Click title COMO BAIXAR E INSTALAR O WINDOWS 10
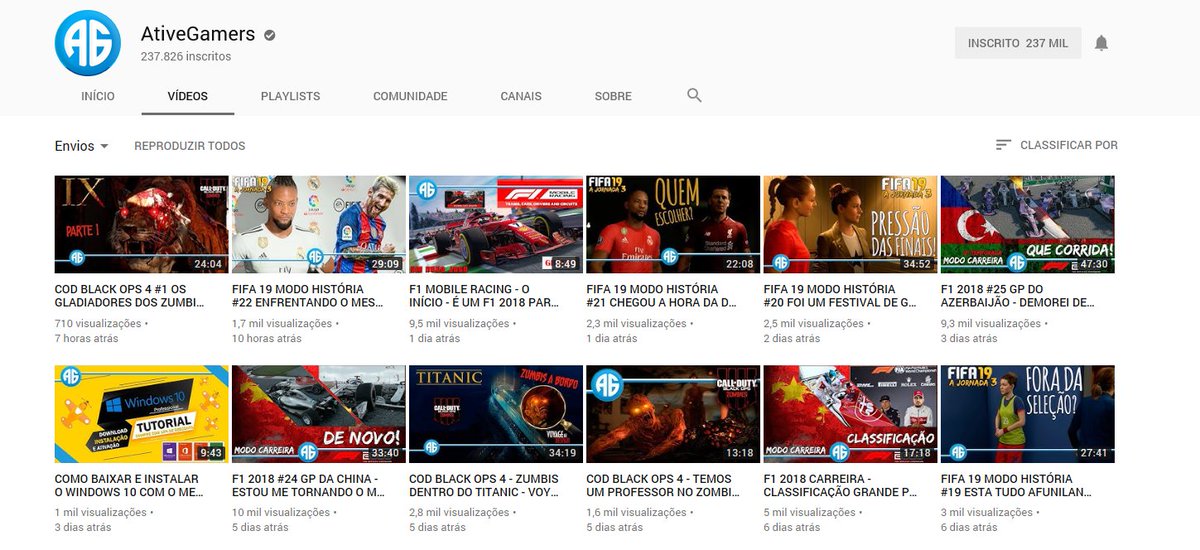The width and height of the screenshot is (1200, 550). pos(127,486)
